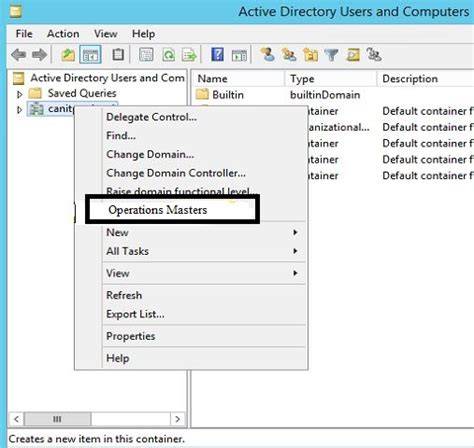Screen dimensions: 474x448
Task: Click the Export List toolbar icon with green arrow
Action: click(x=189, y=55)
